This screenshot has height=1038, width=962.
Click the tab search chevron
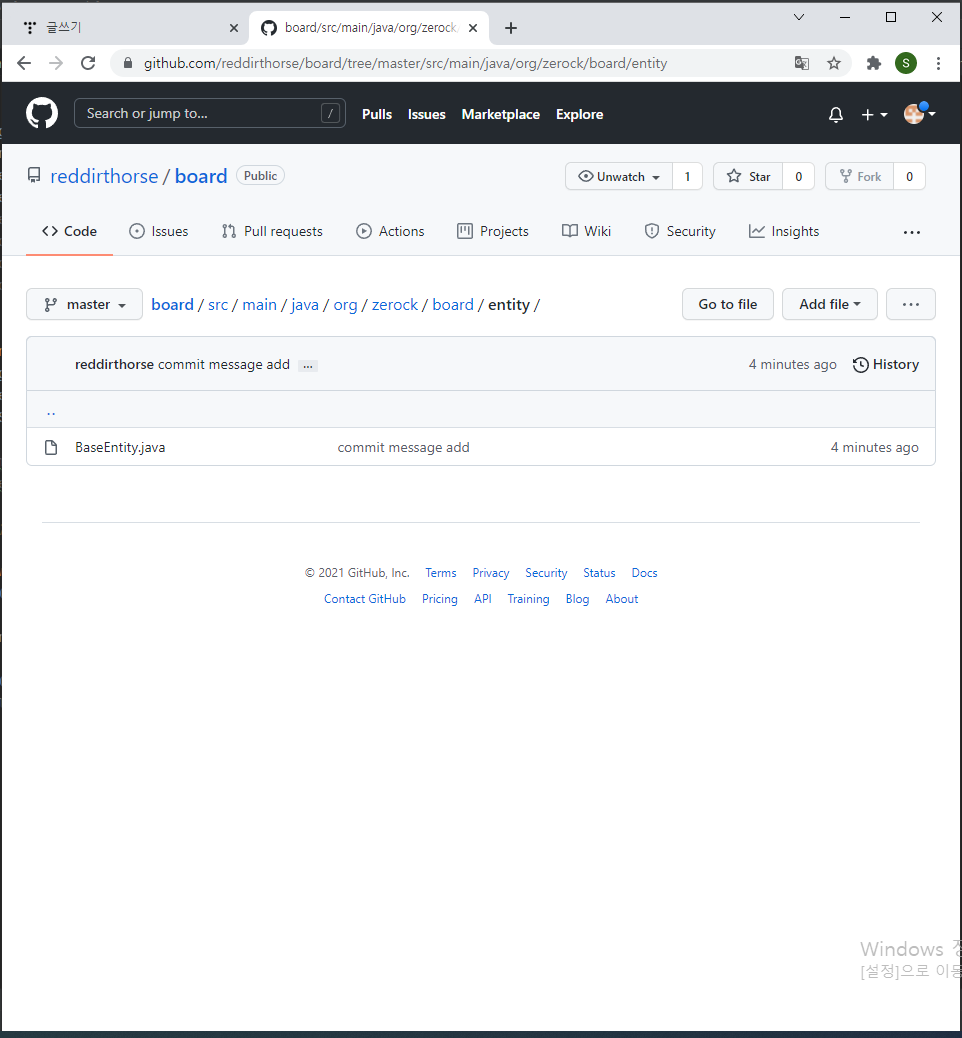click(799, 17)
